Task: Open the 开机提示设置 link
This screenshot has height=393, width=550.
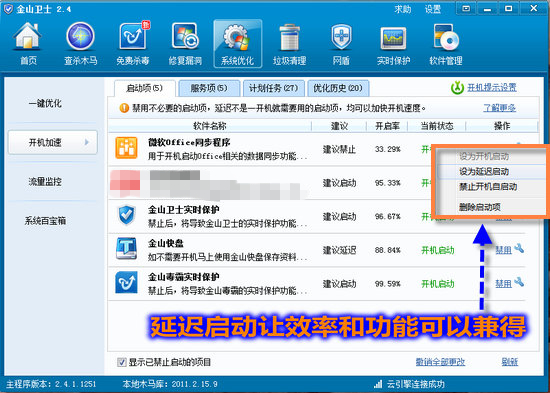Action: pos(492,87)
